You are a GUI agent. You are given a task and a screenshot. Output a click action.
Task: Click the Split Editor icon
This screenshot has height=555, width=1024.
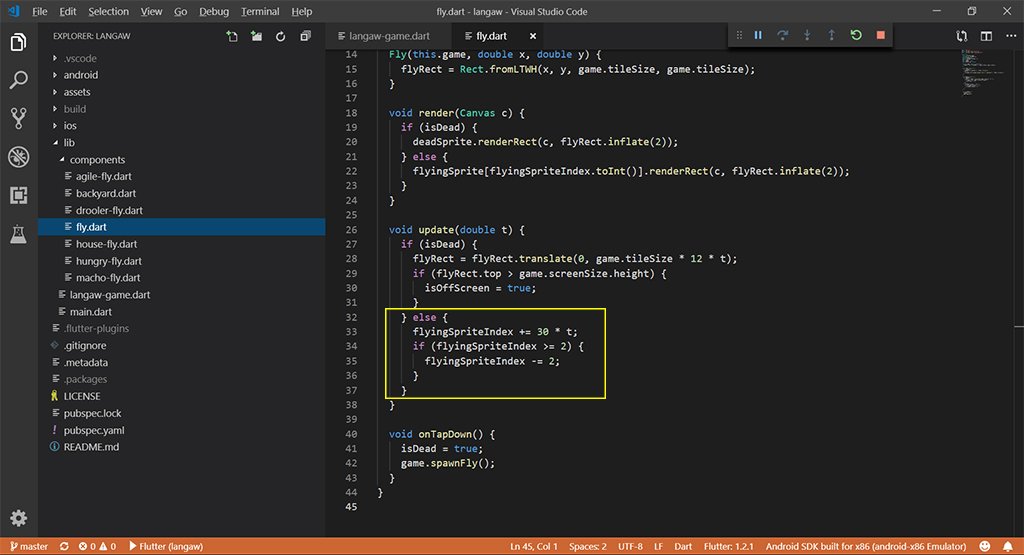(986, 37)
